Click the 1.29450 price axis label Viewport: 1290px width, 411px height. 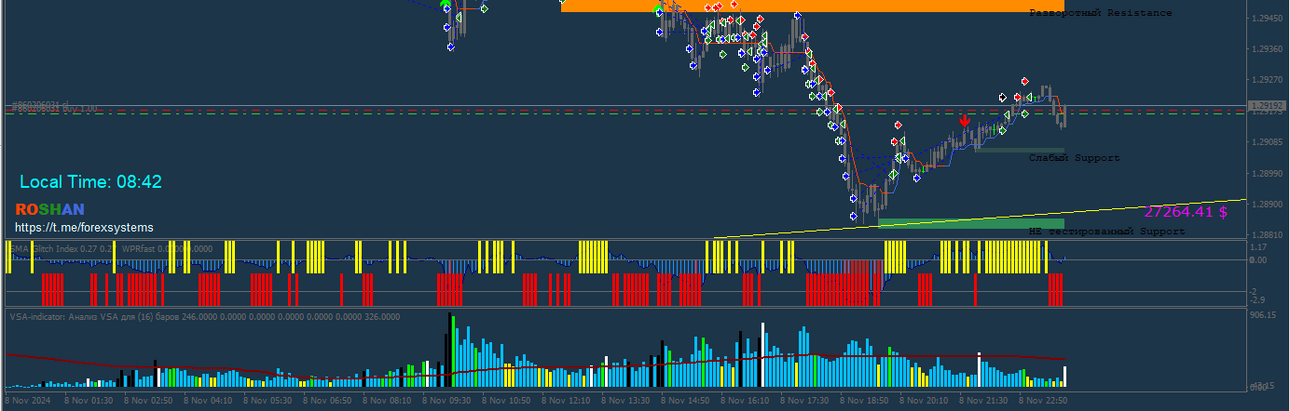1267,19
